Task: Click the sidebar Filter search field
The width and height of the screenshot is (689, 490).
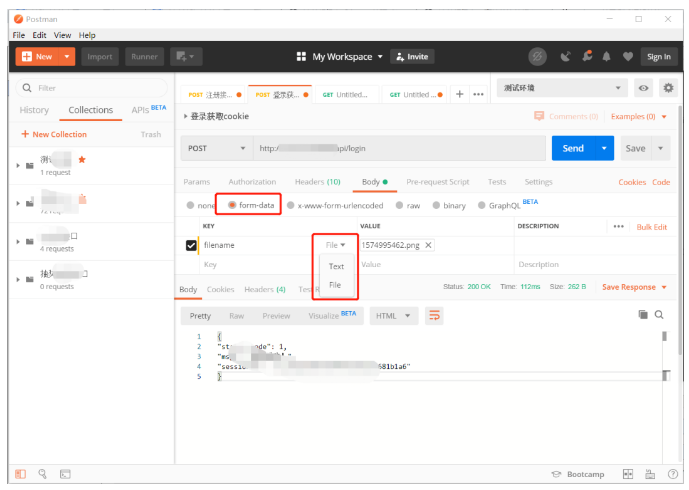Action: (91, 88)
